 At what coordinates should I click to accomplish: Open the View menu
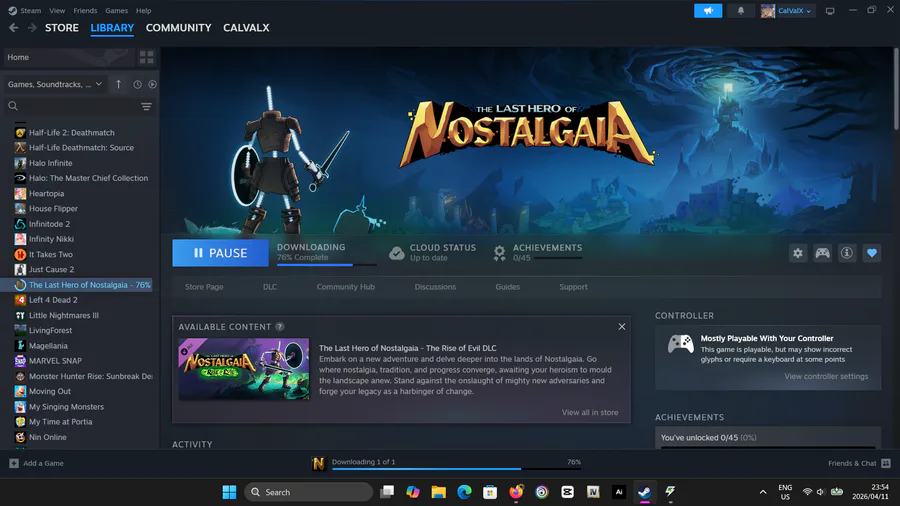point(57,10)
